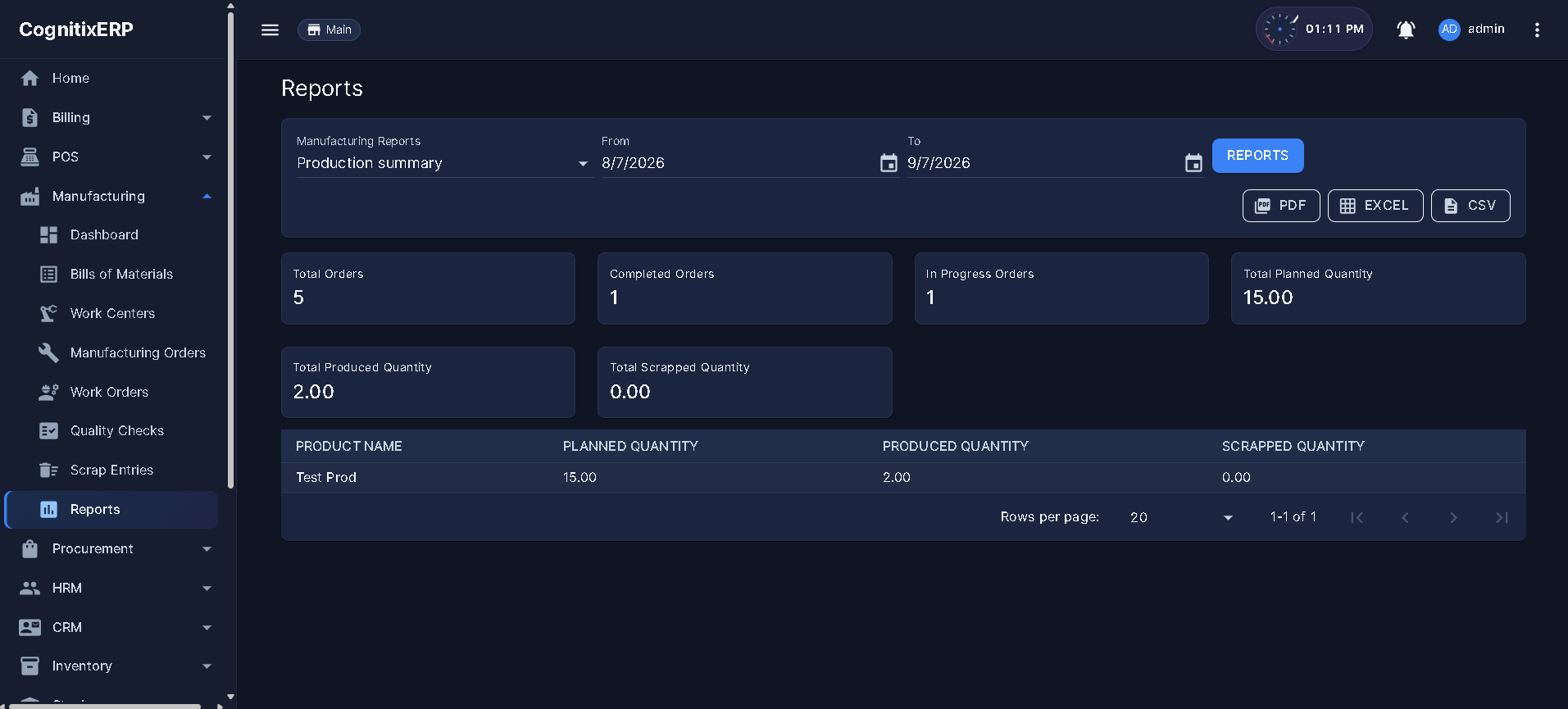Click the Bills of Materials list icon
The width and height of the screenshot is (1568, 709).
[49, 274]
